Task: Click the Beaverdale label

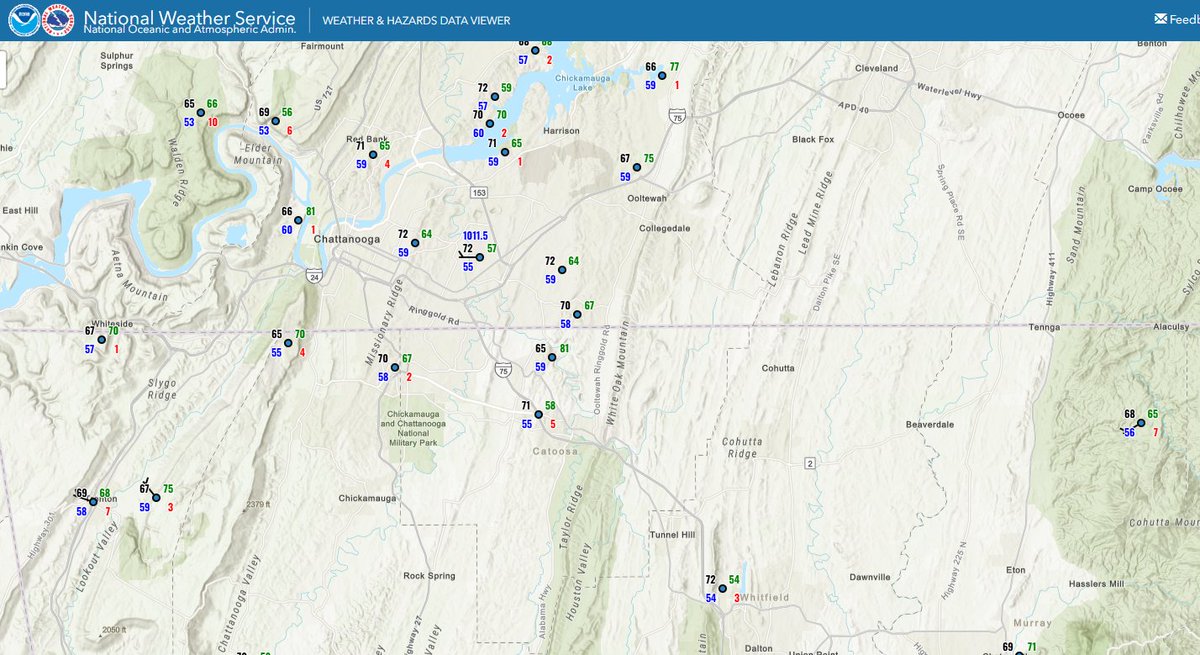Action: pos(930,424)
